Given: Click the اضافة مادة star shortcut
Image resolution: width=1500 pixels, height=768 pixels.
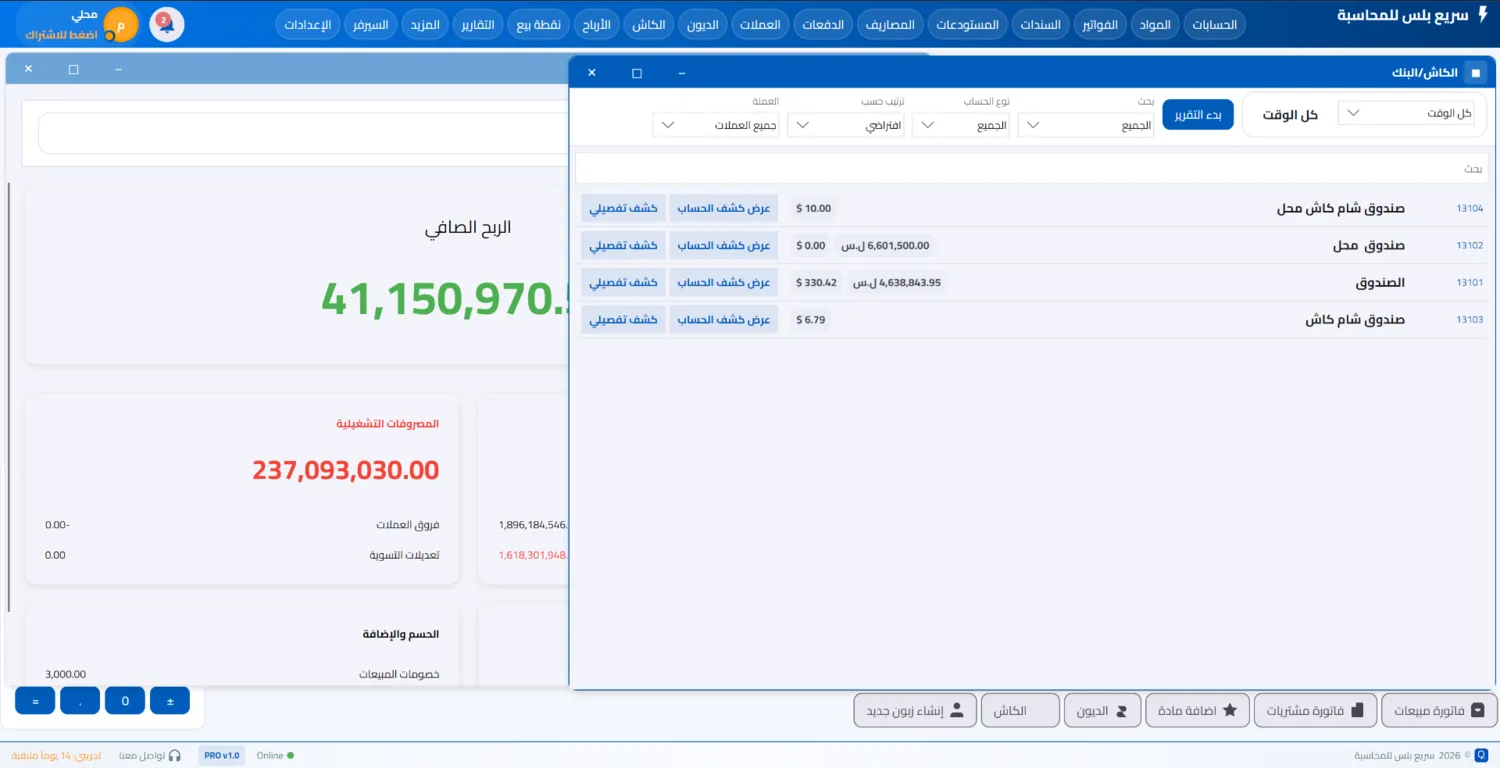Looking at the screenshot, I should tap(1197, 711).
